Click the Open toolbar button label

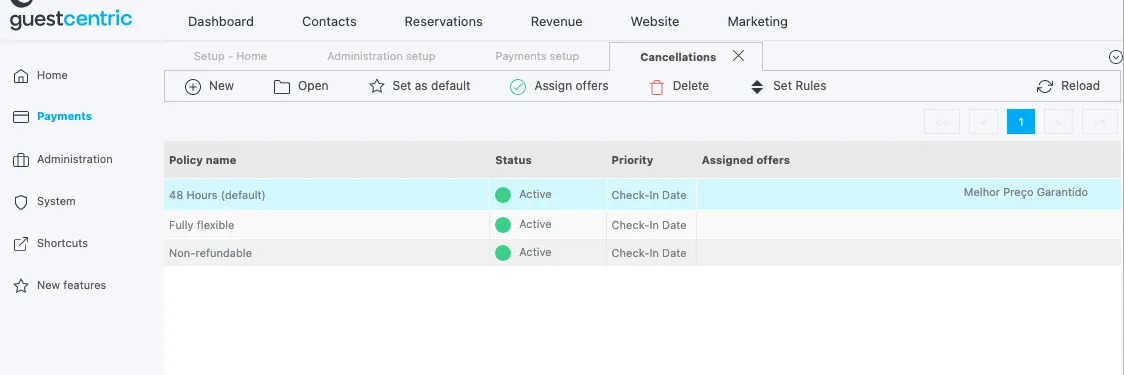(313, 86)
